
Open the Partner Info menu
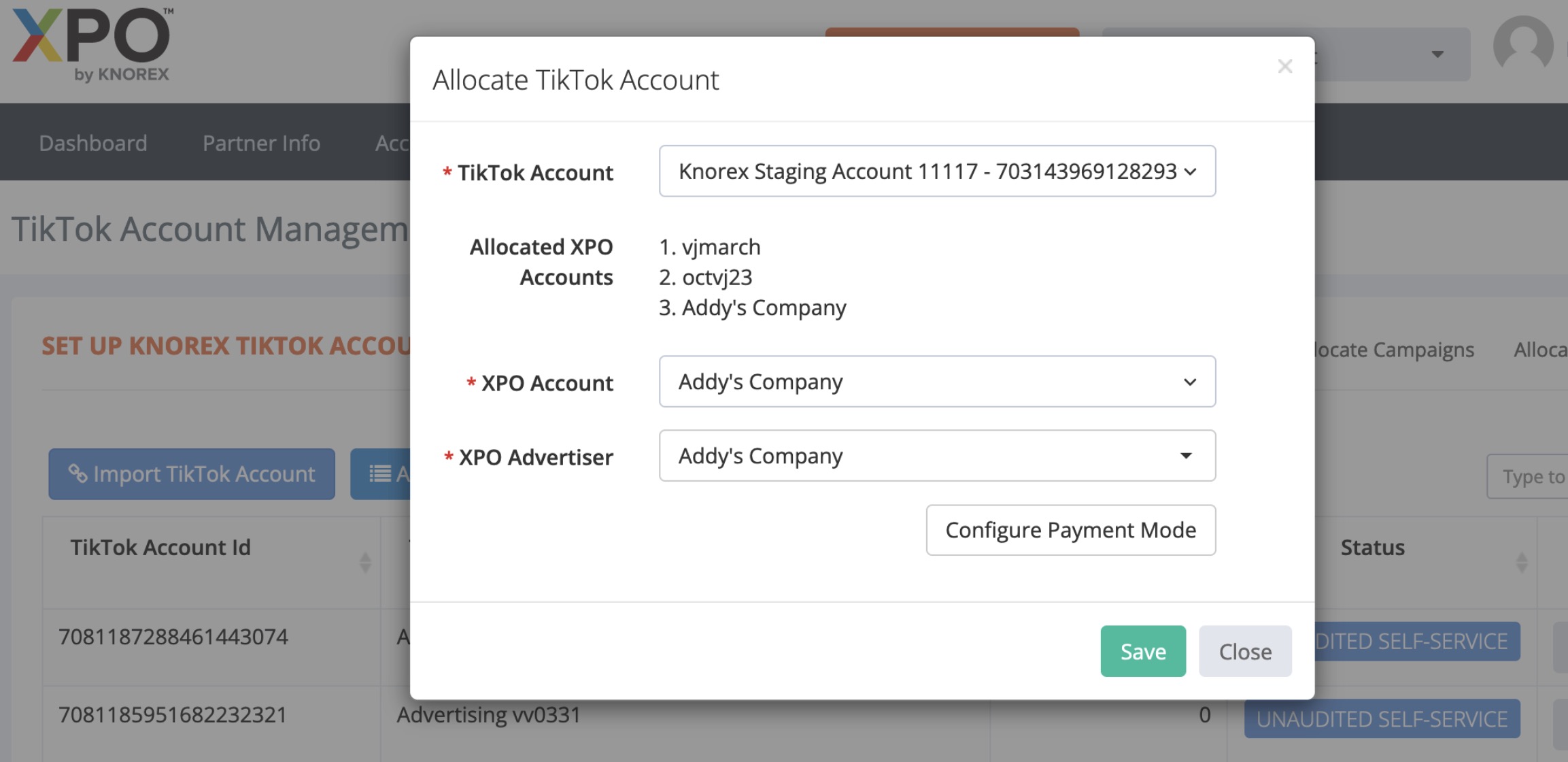261,143
